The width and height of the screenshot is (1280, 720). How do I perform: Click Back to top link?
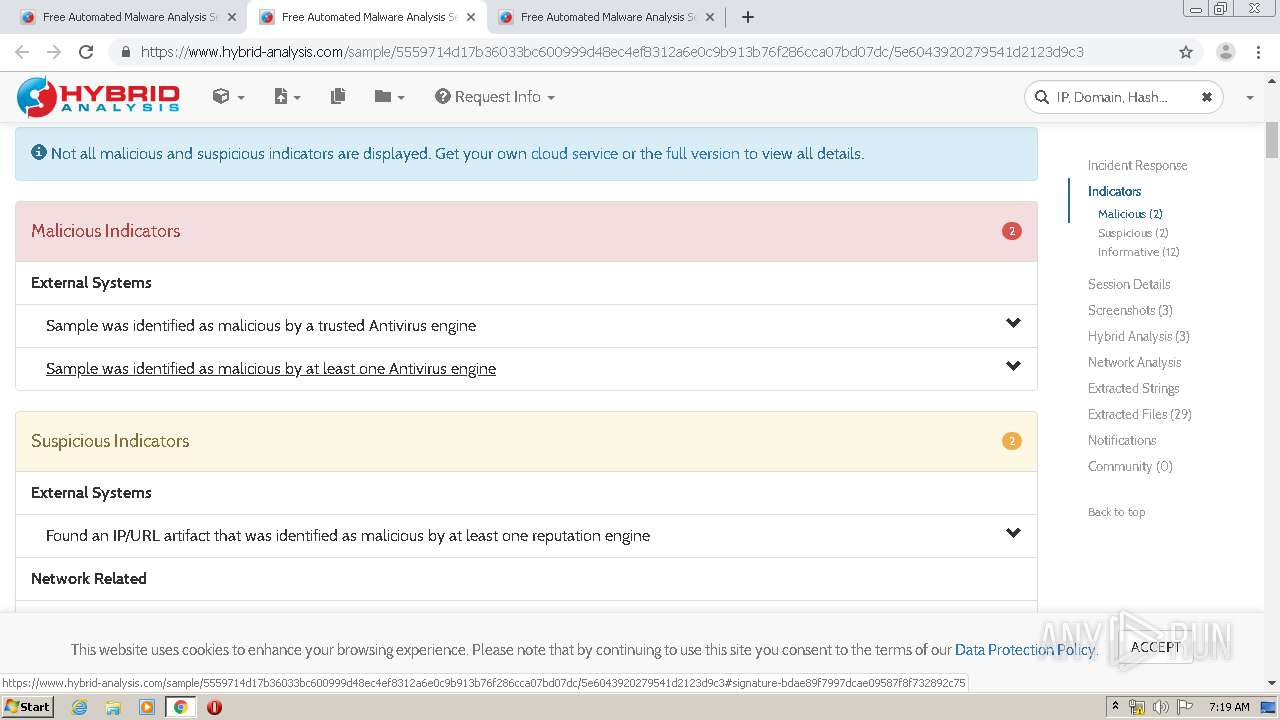click(x=1117, y=512)
